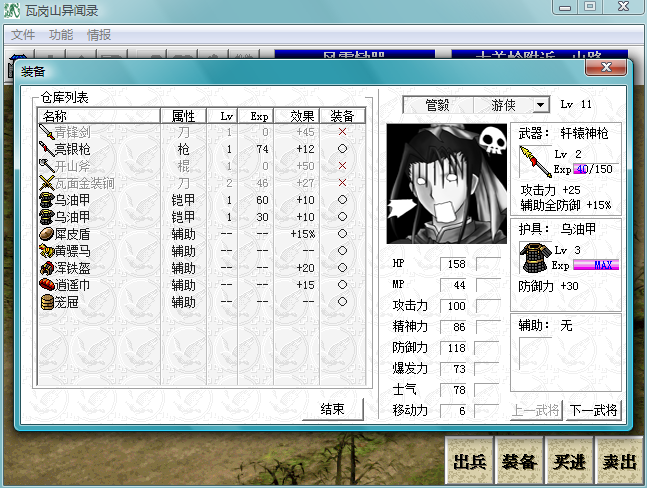Select the 青锋剑 sword icon
The height and width of the screenshot is (488, 647).
click(47, 132)
